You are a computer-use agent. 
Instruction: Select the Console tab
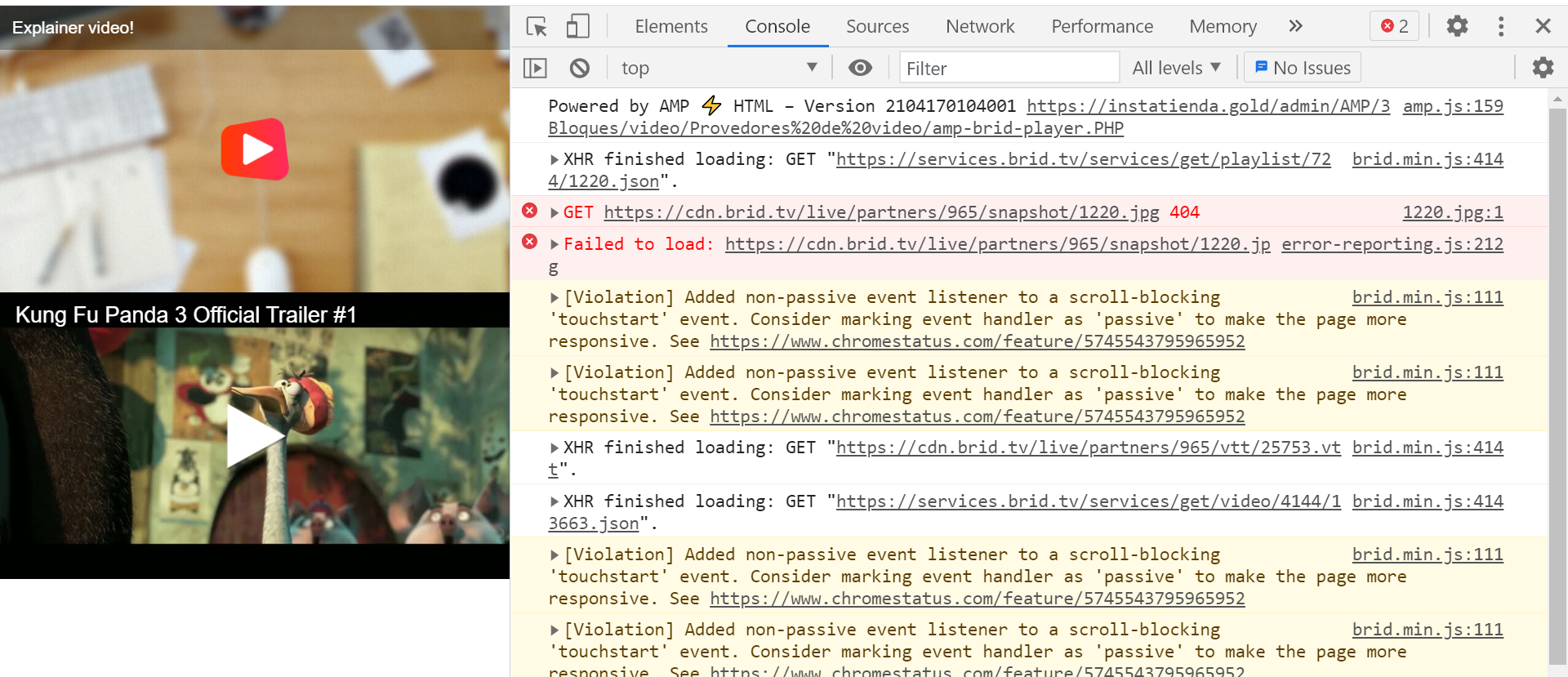pyautogui.click(x=777, y=26)
